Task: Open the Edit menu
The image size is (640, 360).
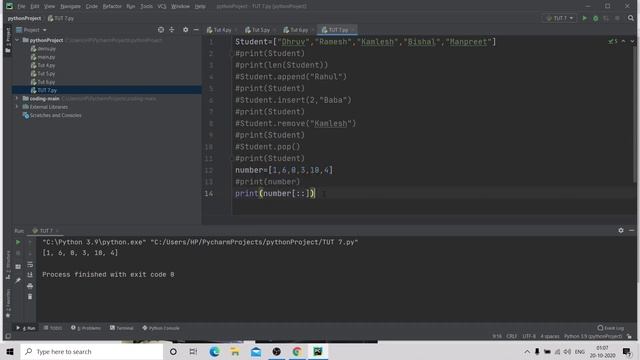Action: tap(35, 6)
